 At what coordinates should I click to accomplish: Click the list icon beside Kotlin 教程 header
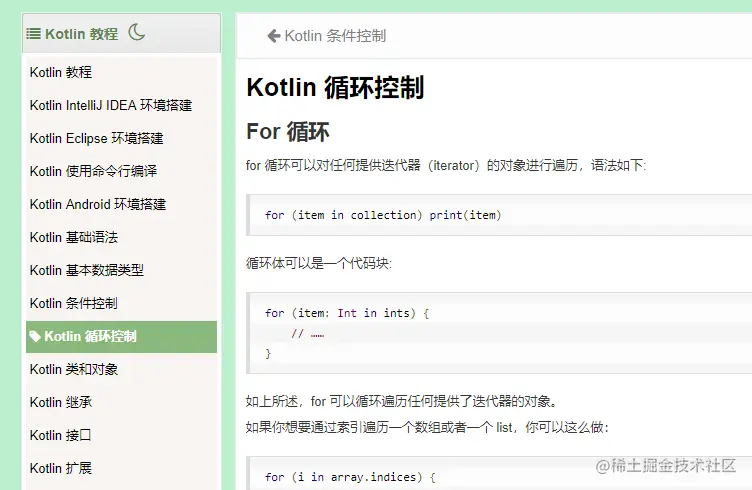point(33,34)
